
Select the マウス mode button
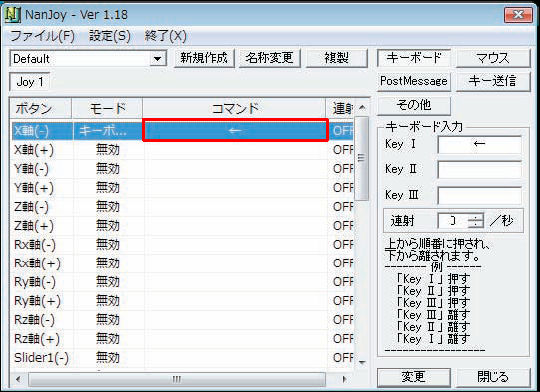[x=493, y=58]
